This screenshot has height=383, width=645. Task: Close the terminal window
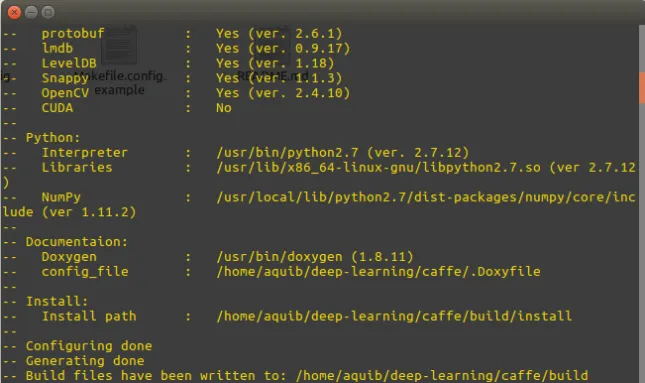tap(14, 12)
